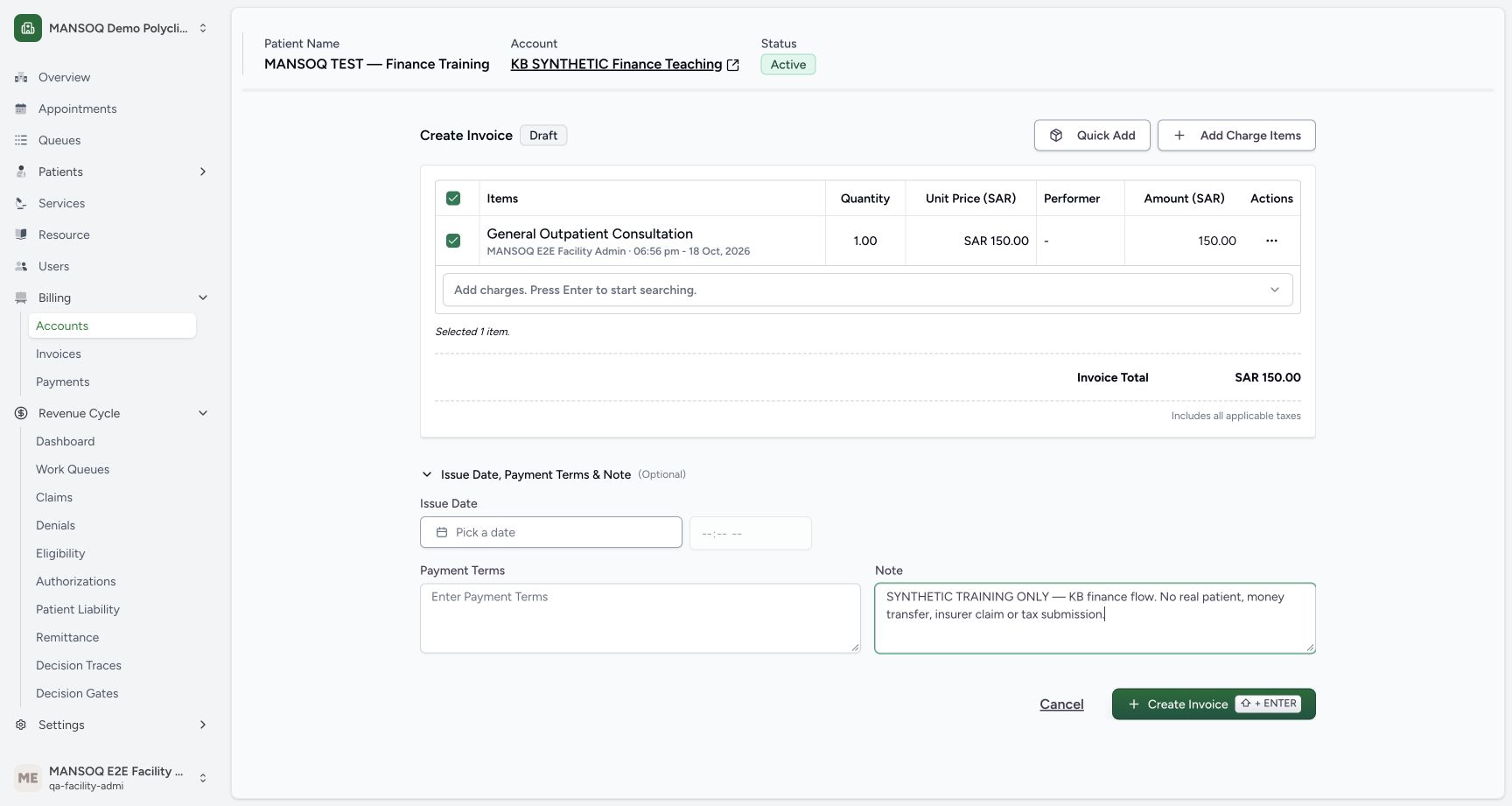The image size is (1512, 806).
Task: Click the Quick Add box icon
Action: (x=1056, y=136)
